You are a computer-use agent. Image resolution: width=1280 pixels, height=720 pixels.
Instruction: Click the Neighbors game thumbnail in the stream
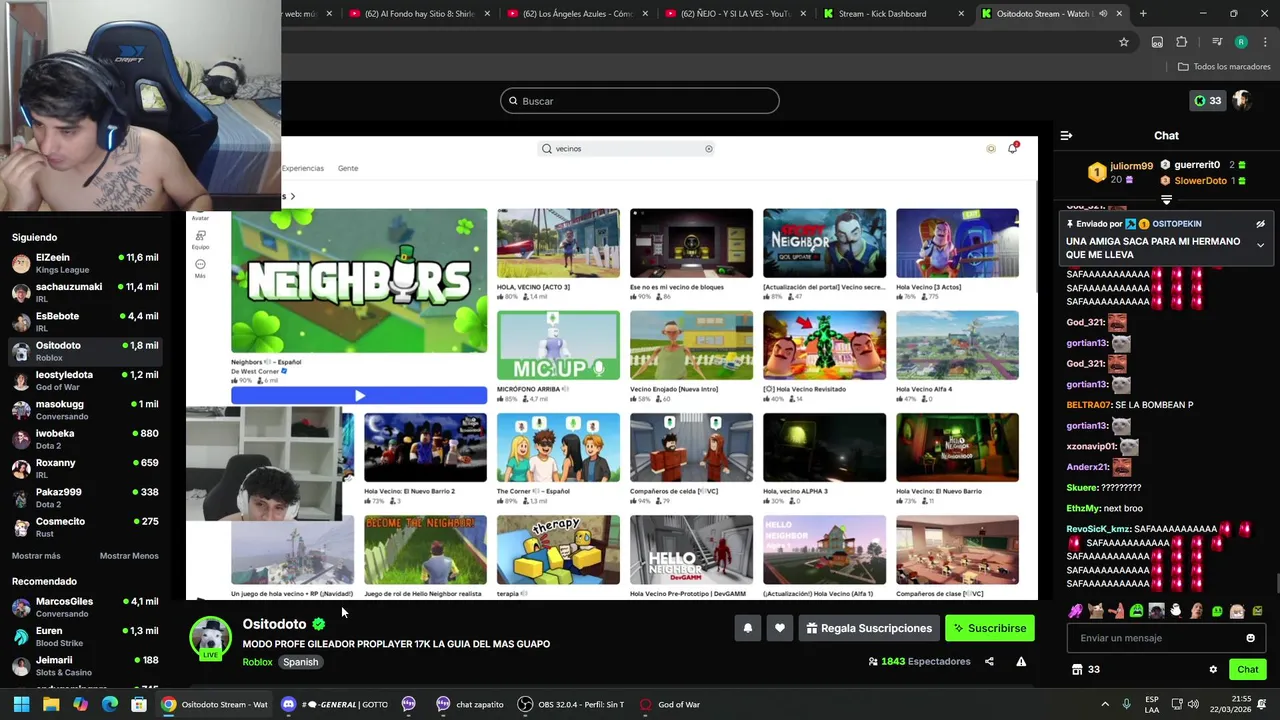(359, 281)
